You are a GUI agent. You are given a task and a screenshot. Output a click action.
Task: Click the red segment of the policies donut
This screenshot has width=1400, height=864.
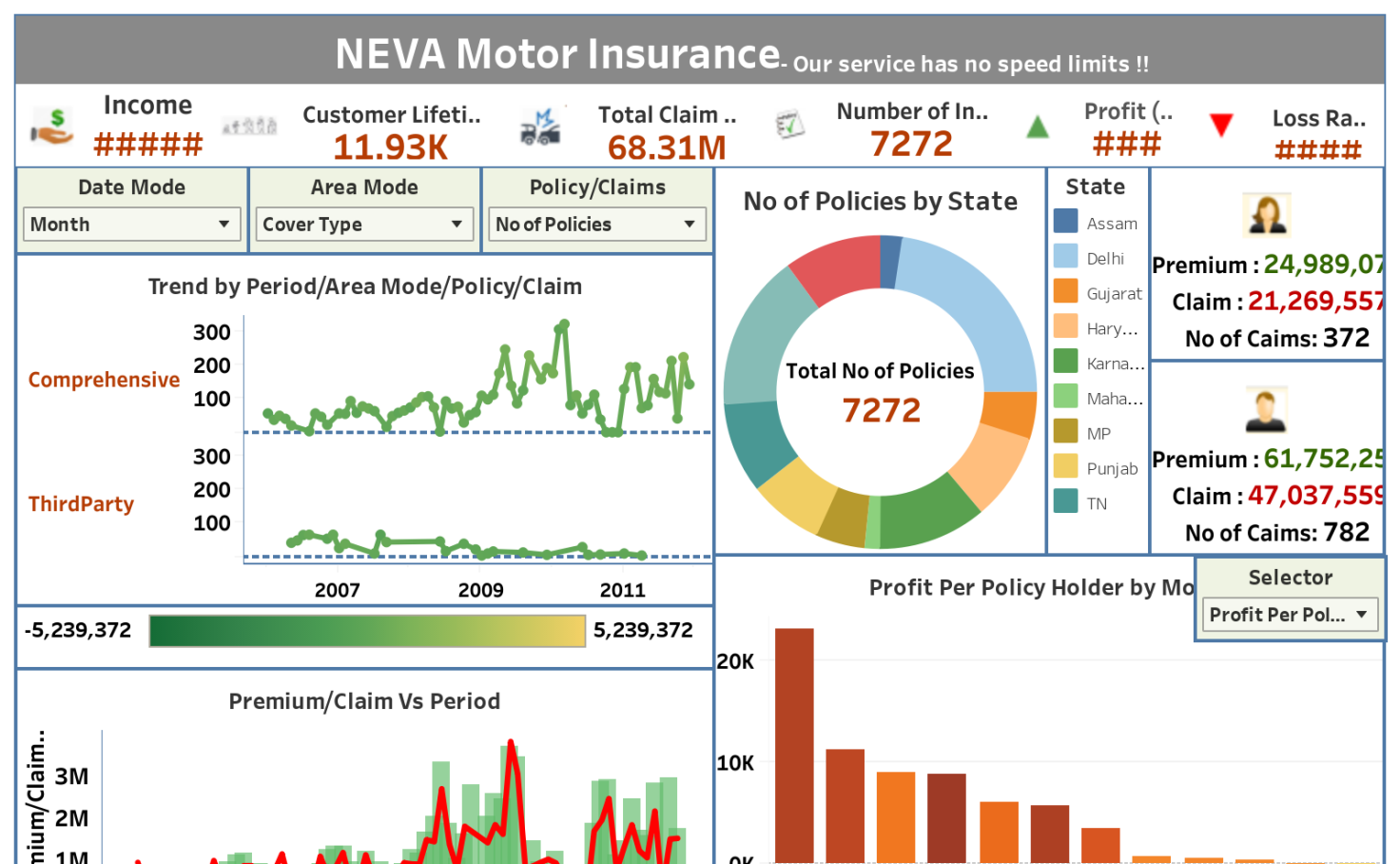point(840,266)
